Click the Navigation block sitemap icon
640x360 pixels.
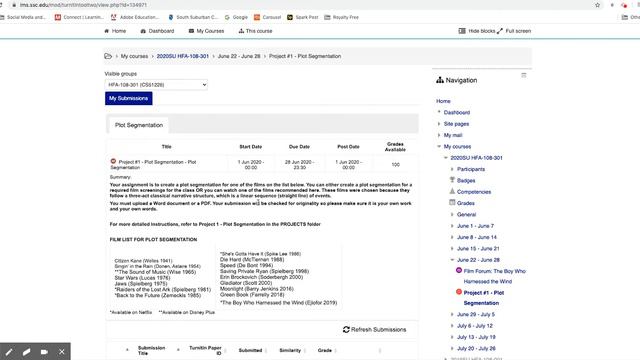tap(440, 80)
